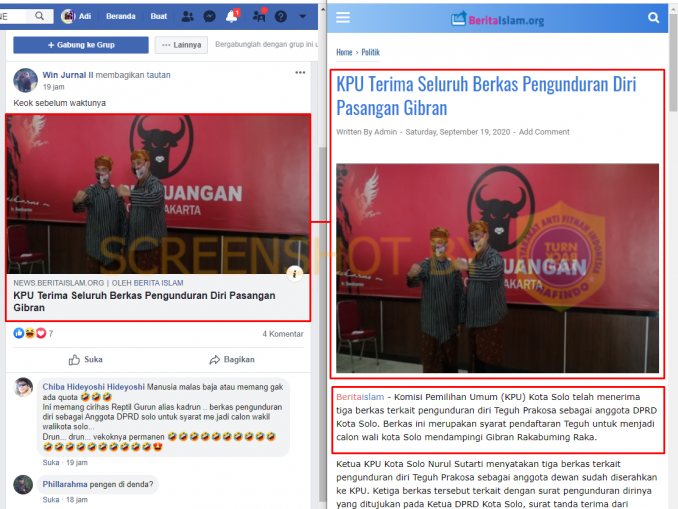Viewport: 678px width, 509px height.
Task: Open the Buat menu in navbar
Action: click(158, 16)
